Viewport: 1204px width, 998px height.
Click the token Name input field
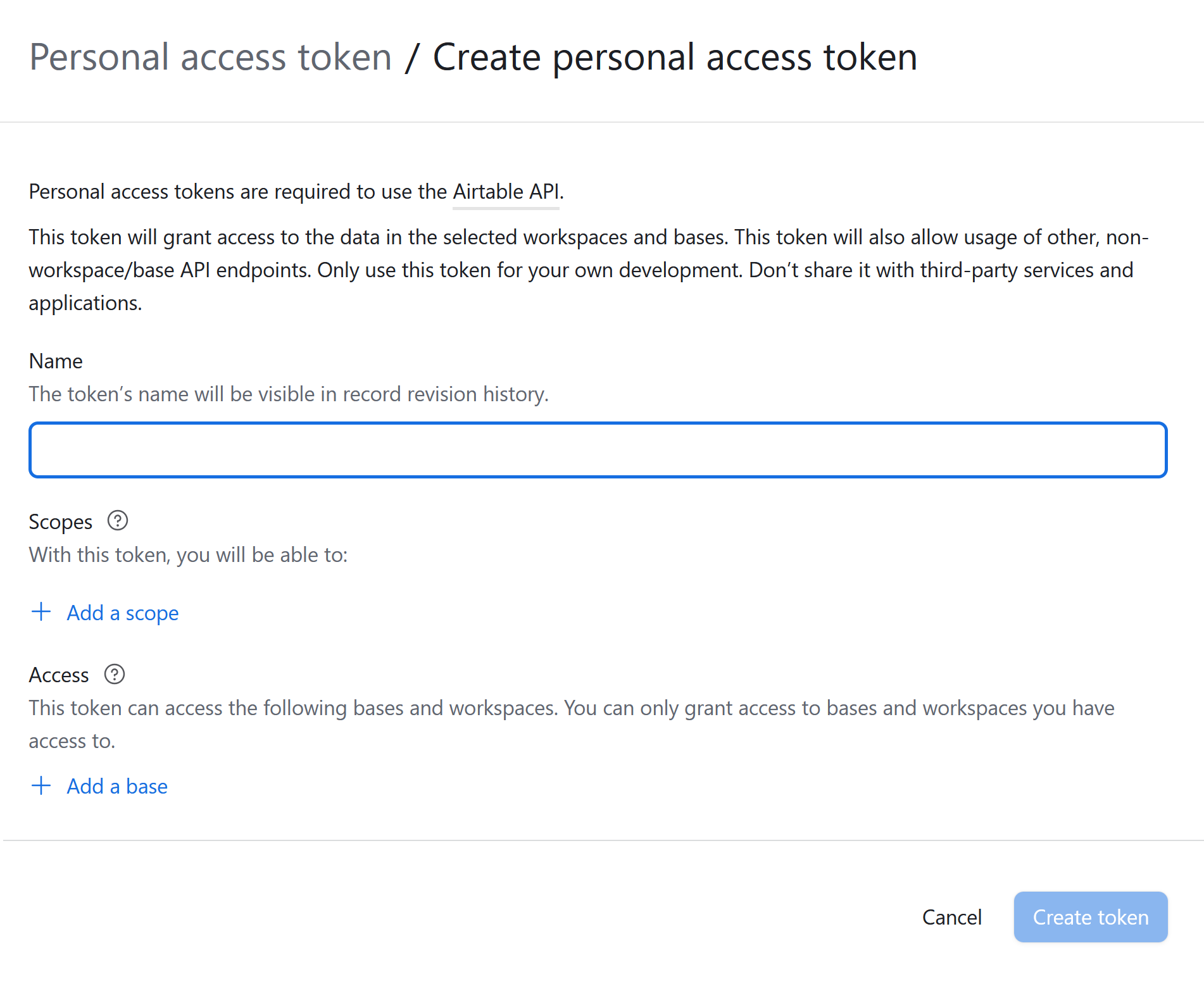[x=598, y=450]
